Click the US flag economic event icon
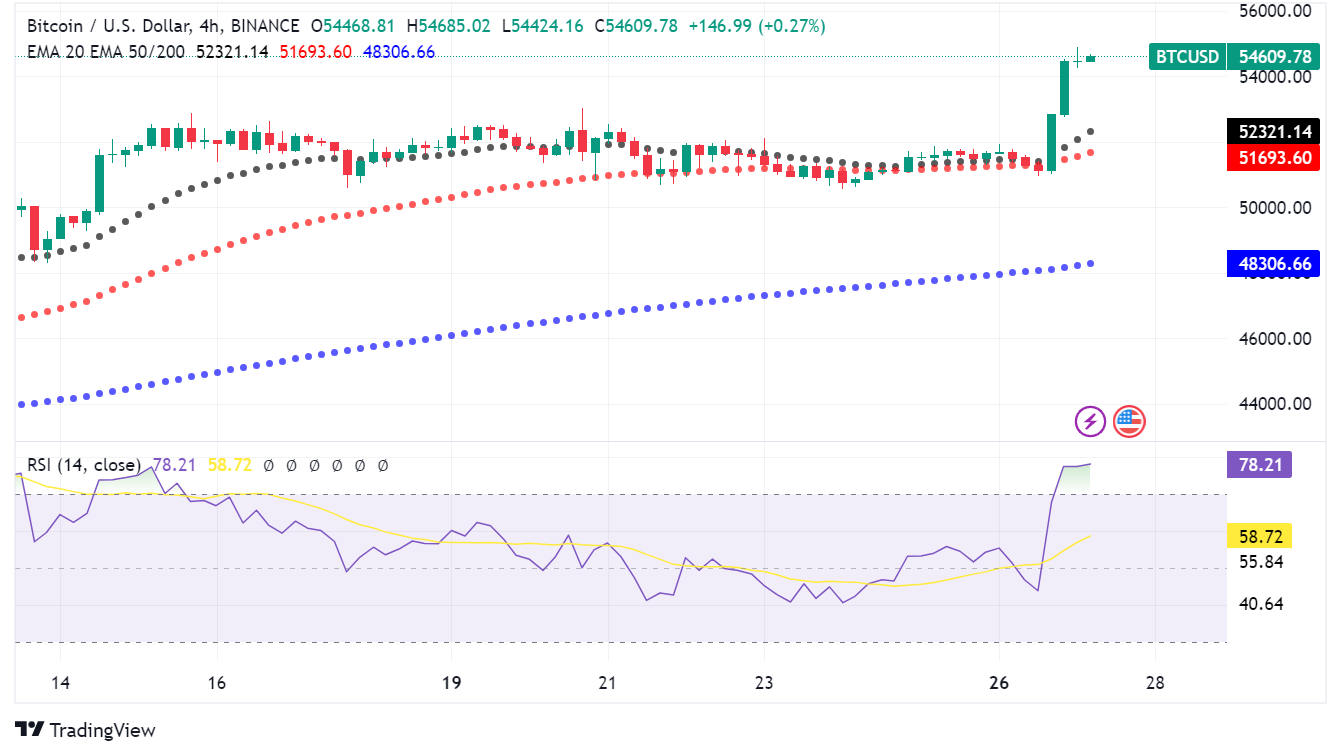Image resolution: width=1341 pixels, height=756 pixels. [1129, 422]
